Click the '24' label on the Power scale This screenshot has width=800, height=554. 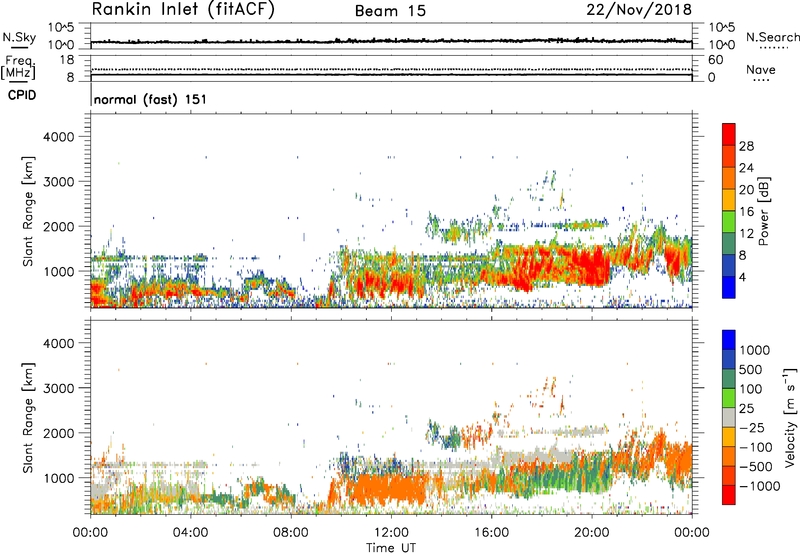[746, 168]
